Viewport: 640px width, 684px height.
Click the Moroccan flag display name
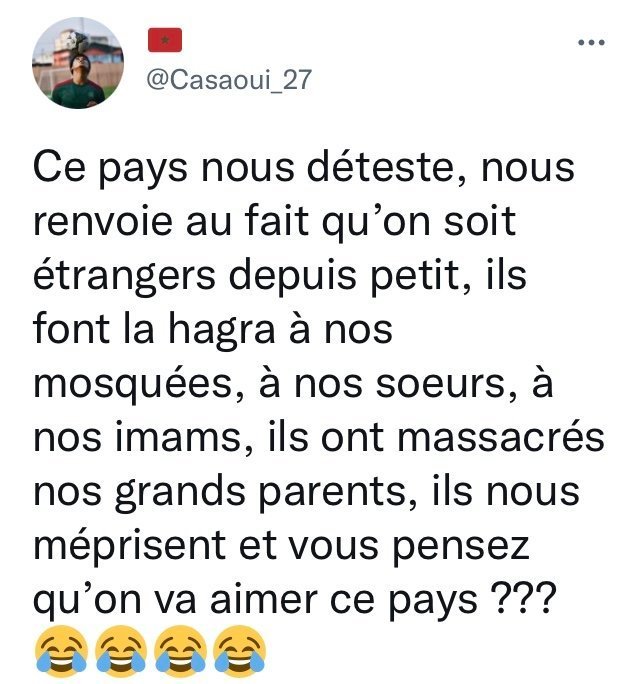click(165, 40)
